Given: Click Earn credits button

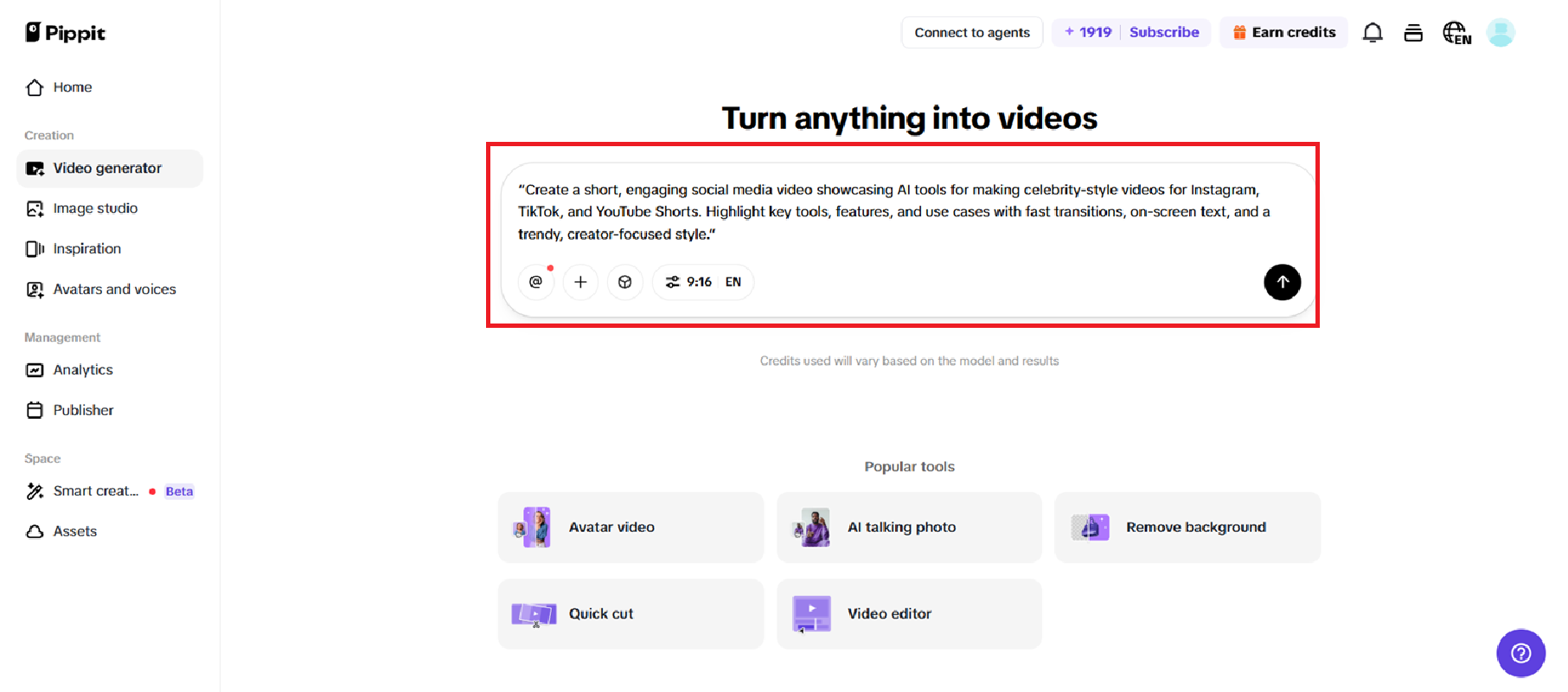Looking at the screenshot, I should (x=1283, y=32).
